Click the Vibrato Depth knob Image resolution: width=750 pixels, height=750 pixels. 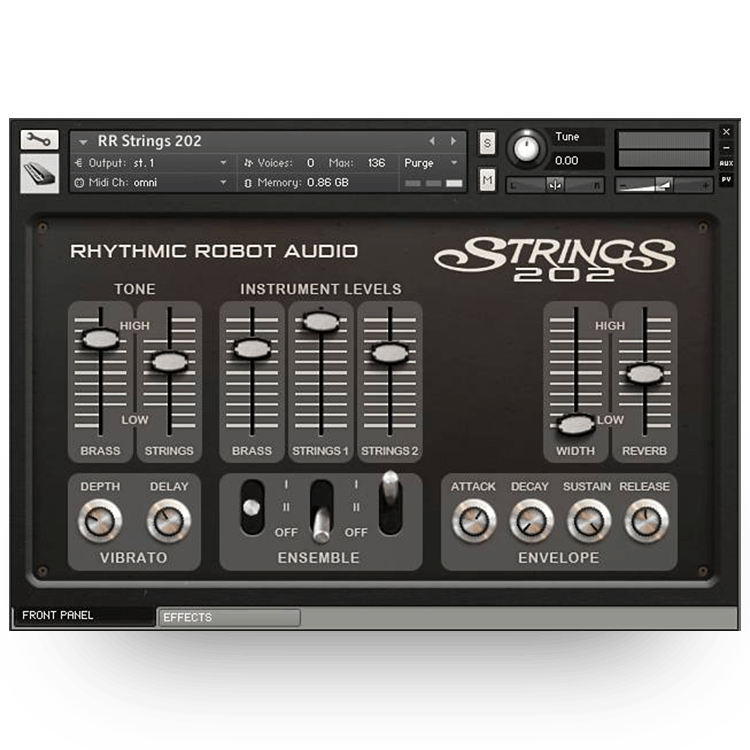(100, 520)
